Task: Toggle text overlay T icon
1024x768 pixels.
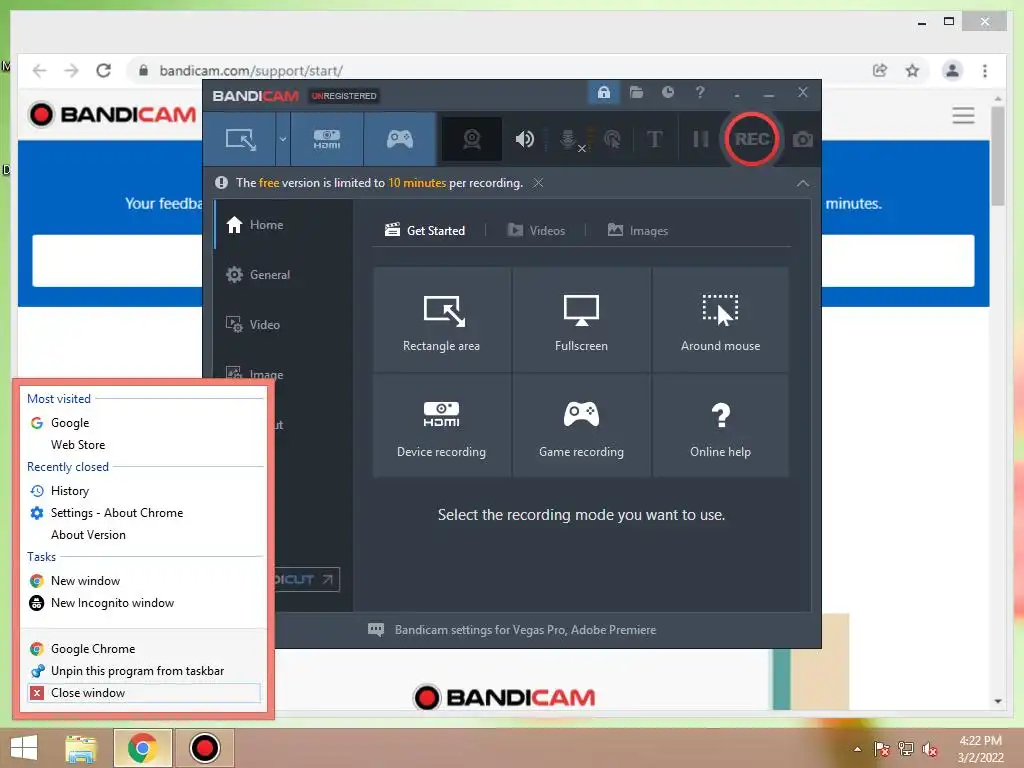Action: coord(654,139)
